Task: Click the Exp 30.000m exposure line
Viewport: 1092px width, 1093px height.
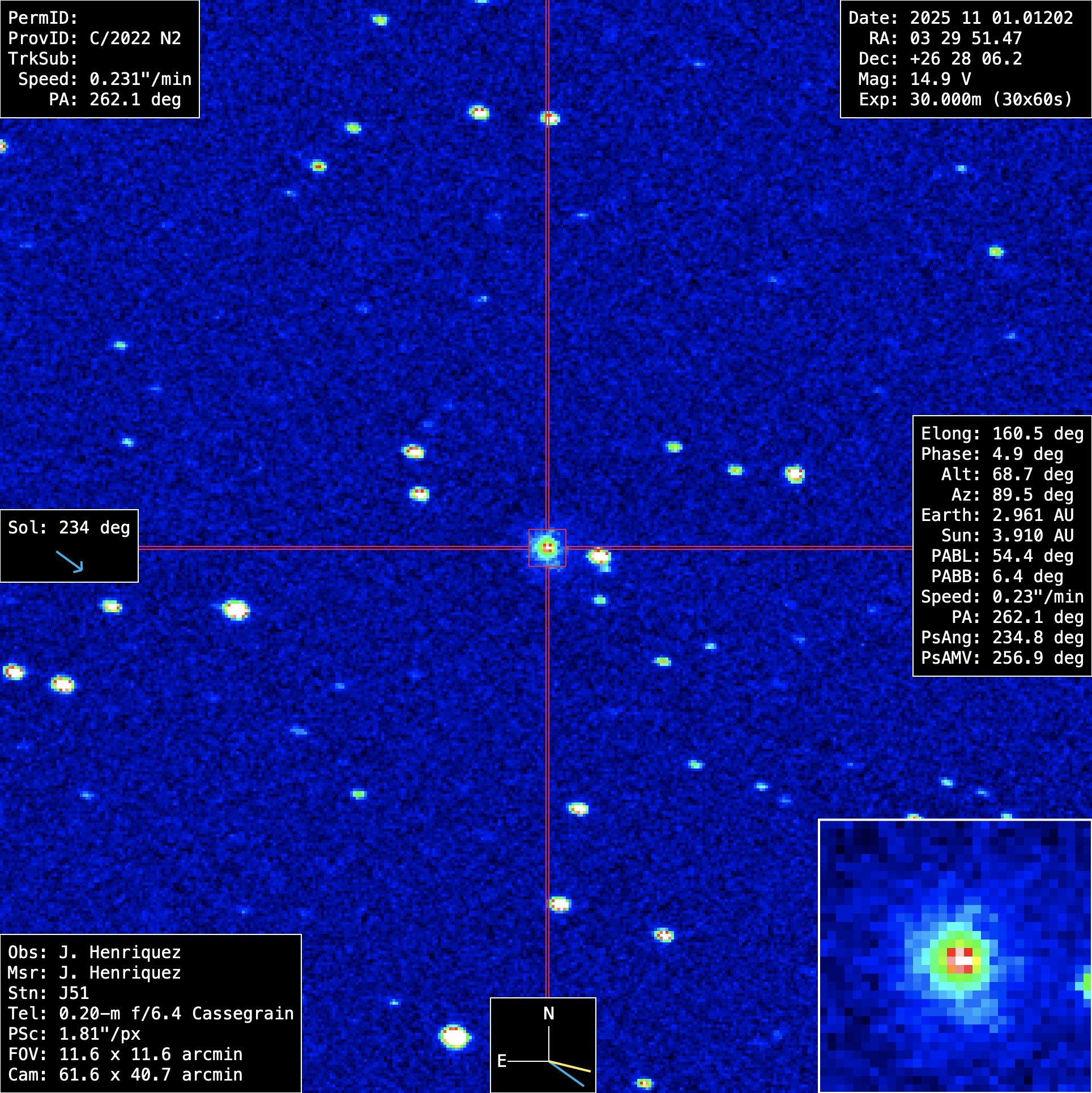Action: click(965, 100)
